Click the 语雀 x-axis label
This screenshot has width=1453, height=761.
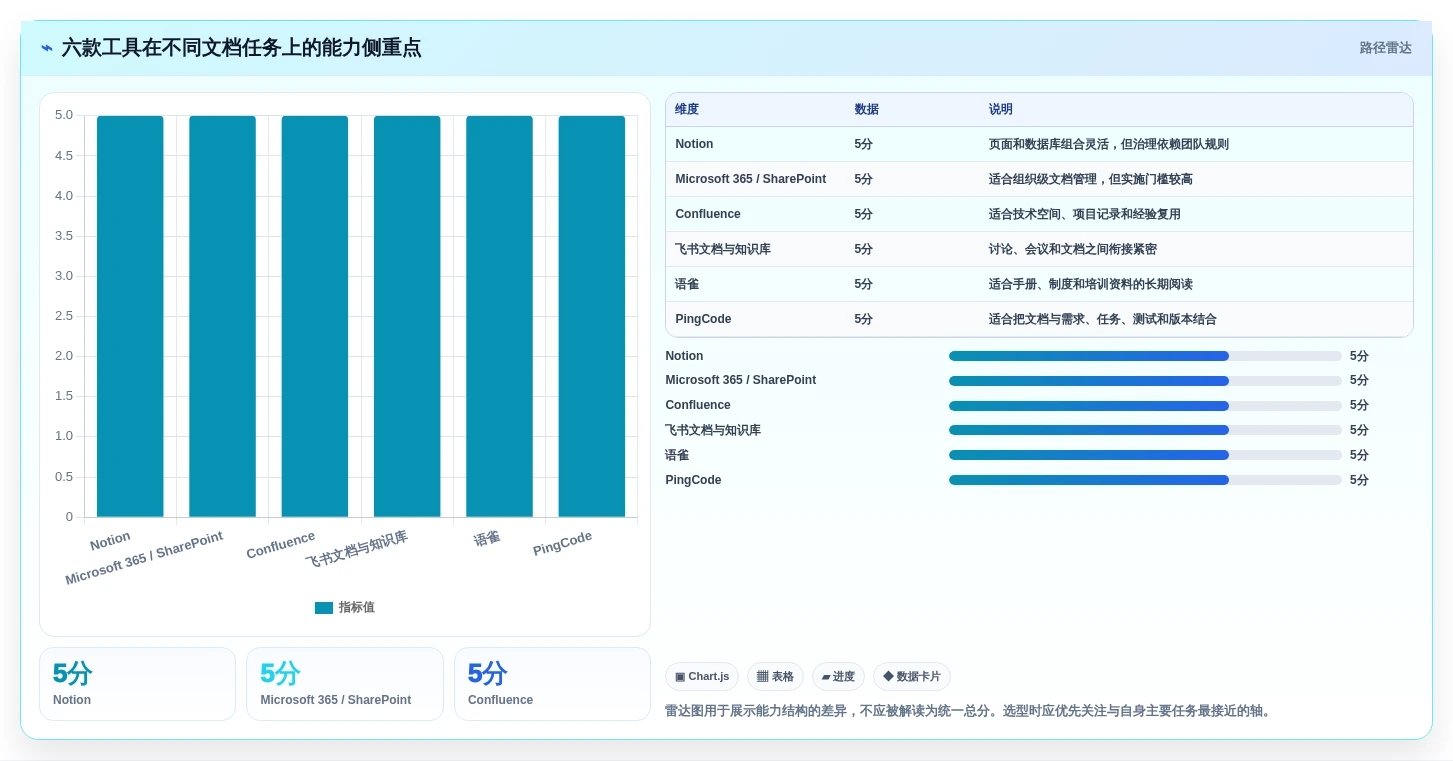tap(487, 538)
